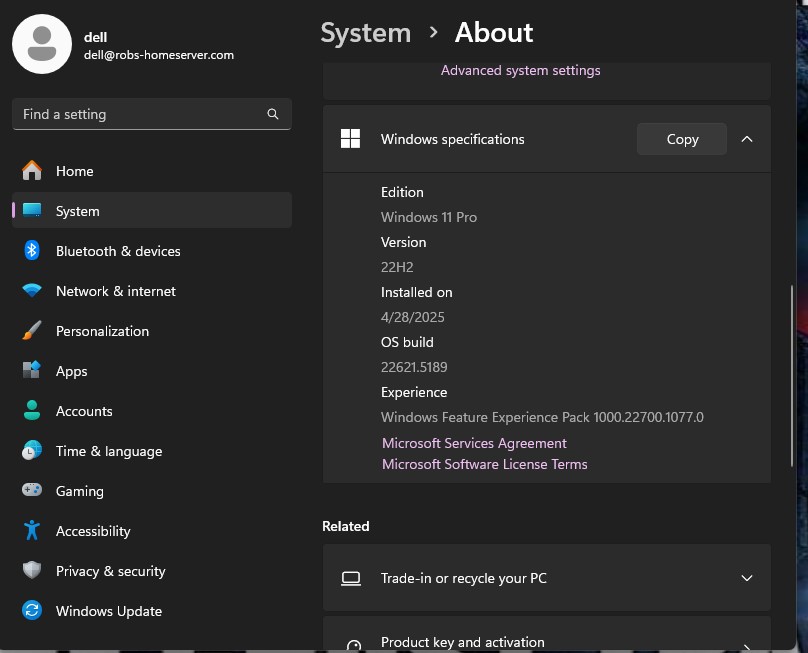This screenshot has width=808, height=653.
Task: Select the Personalization paintbrush icon
Action: coord(32,331)
